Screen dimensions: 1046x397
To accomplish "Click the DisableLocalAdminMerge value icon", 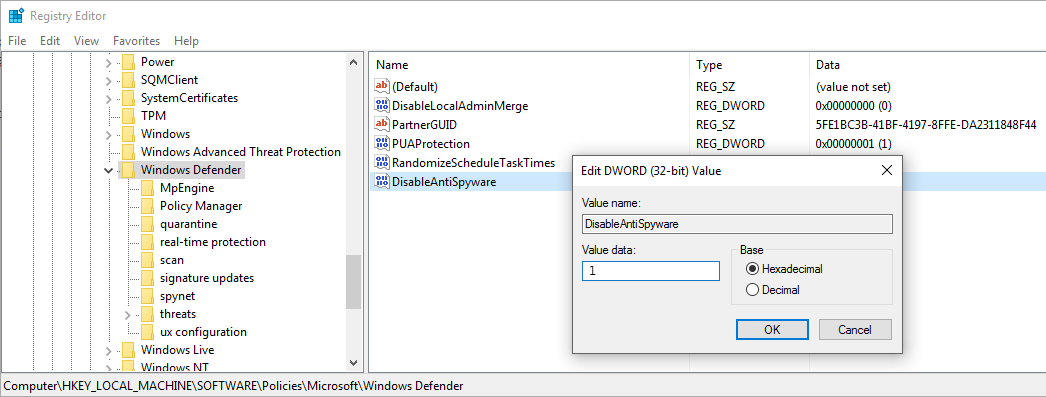I will (382, 105).
